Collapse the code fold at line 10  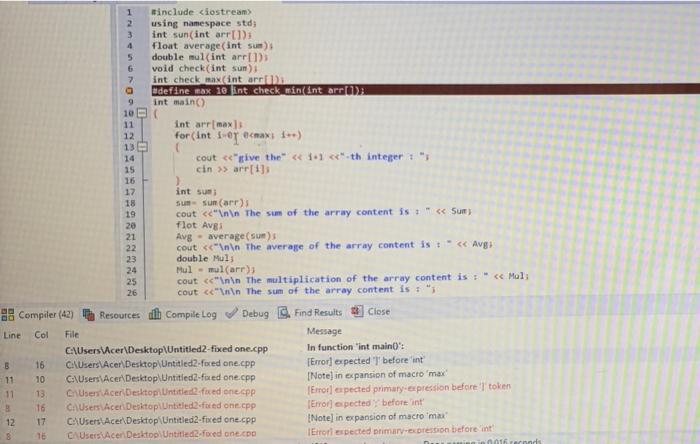point(142,113)
